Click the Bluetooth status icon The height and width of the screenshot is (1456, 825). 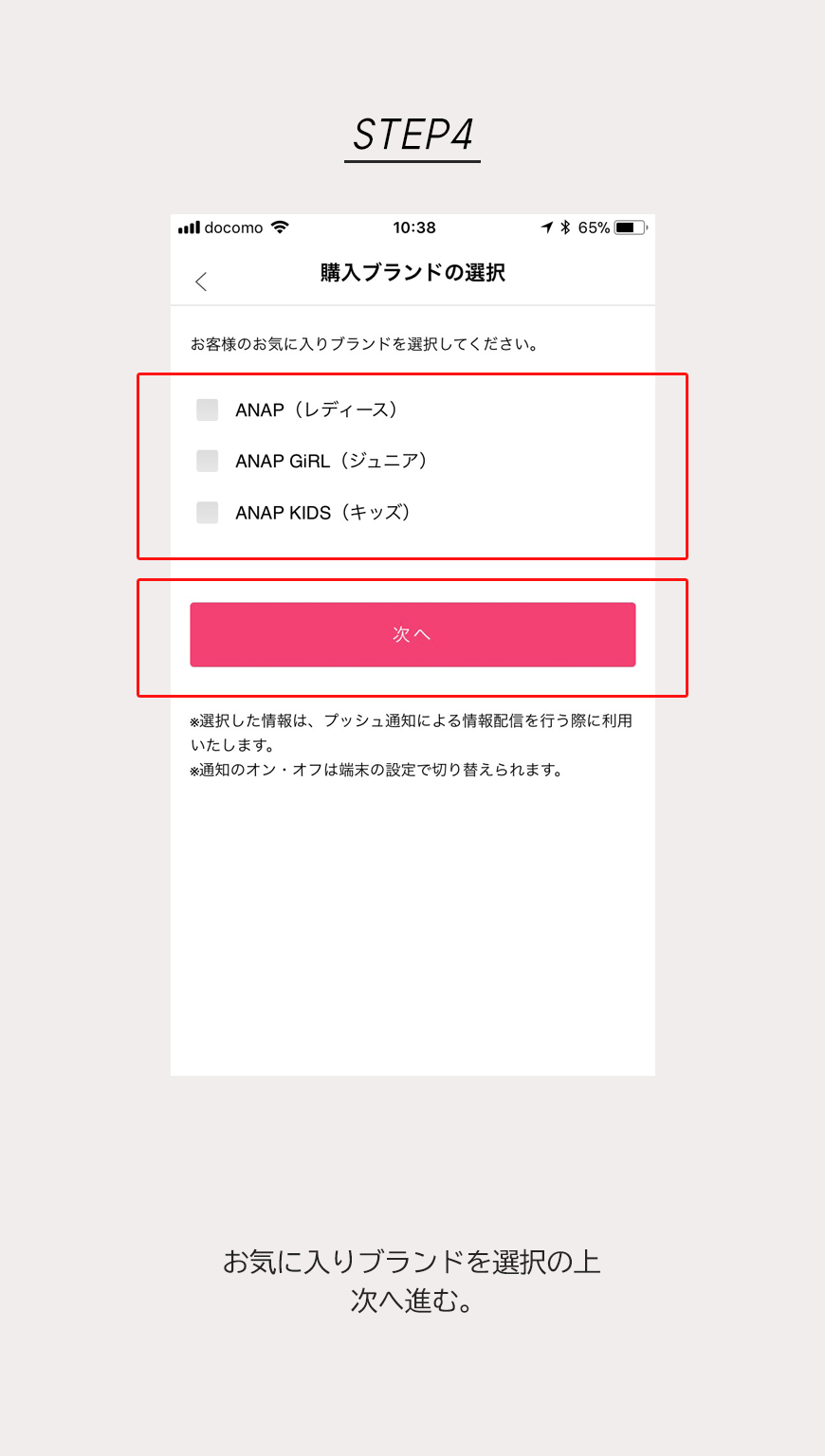pyautogui.click(x=565, y=227)
